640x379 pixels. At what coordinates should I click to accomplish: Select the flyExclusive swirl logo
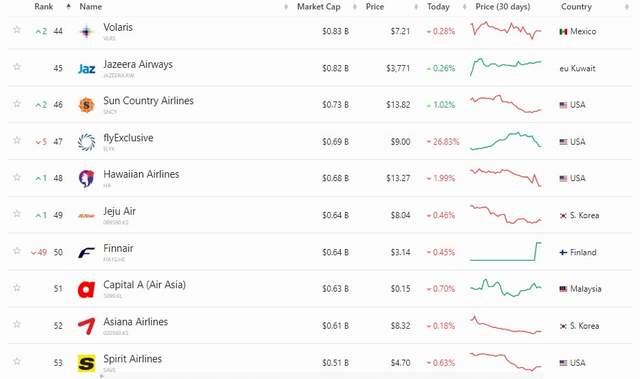[x=86, y=142]
